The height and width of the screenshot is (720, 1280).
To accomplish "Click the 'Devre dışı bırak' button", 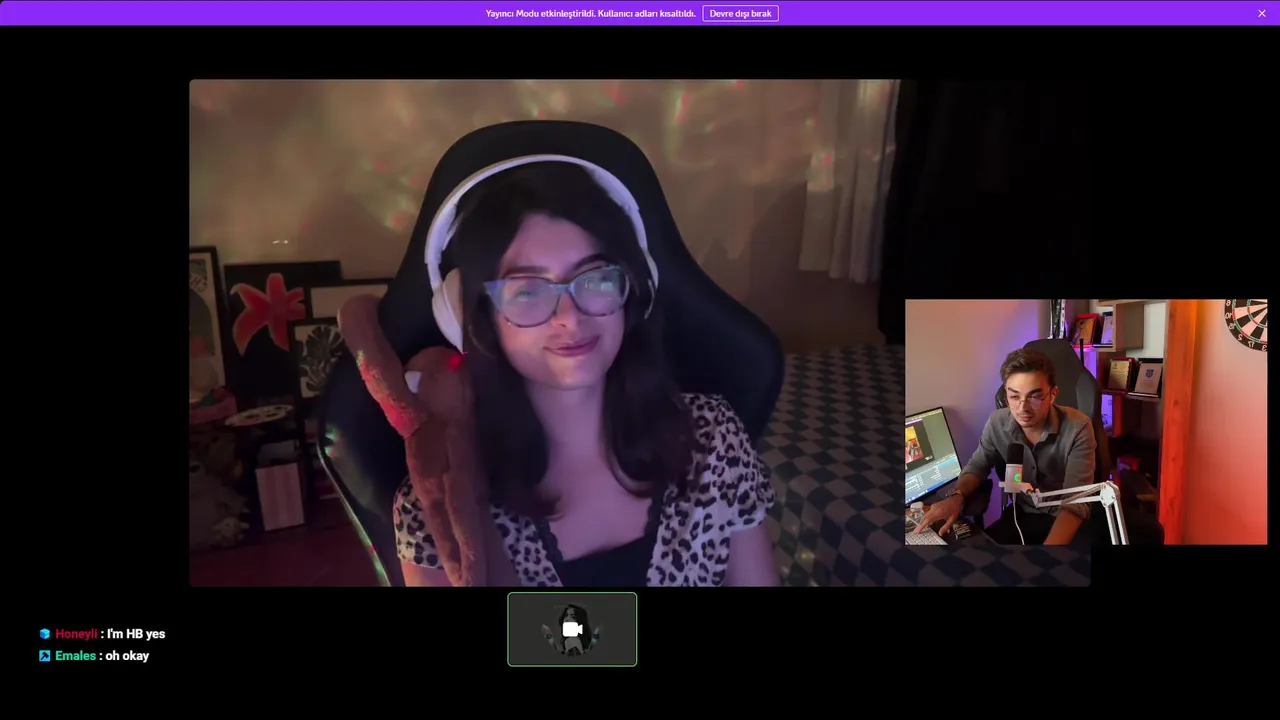I will click(740, 13).
